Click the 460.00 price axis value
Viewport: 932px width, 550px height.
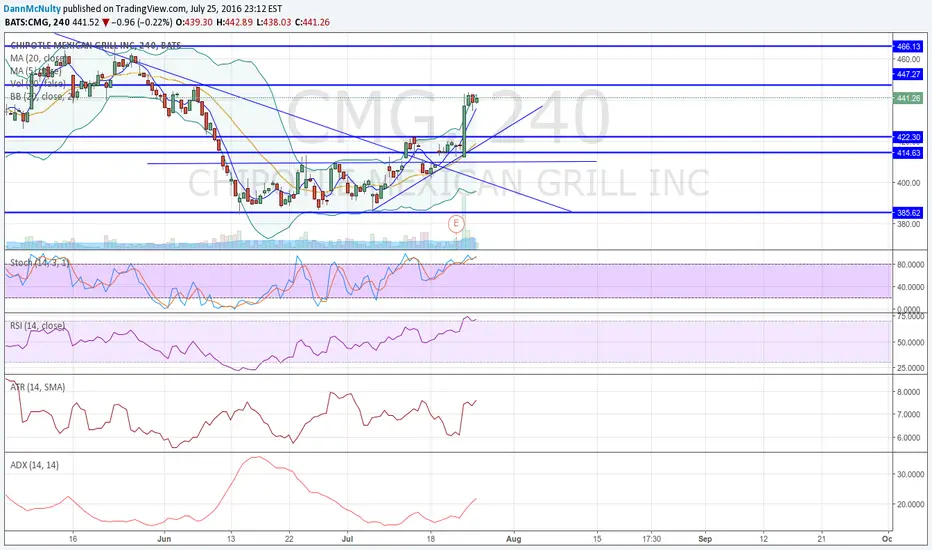click(909, 59)
